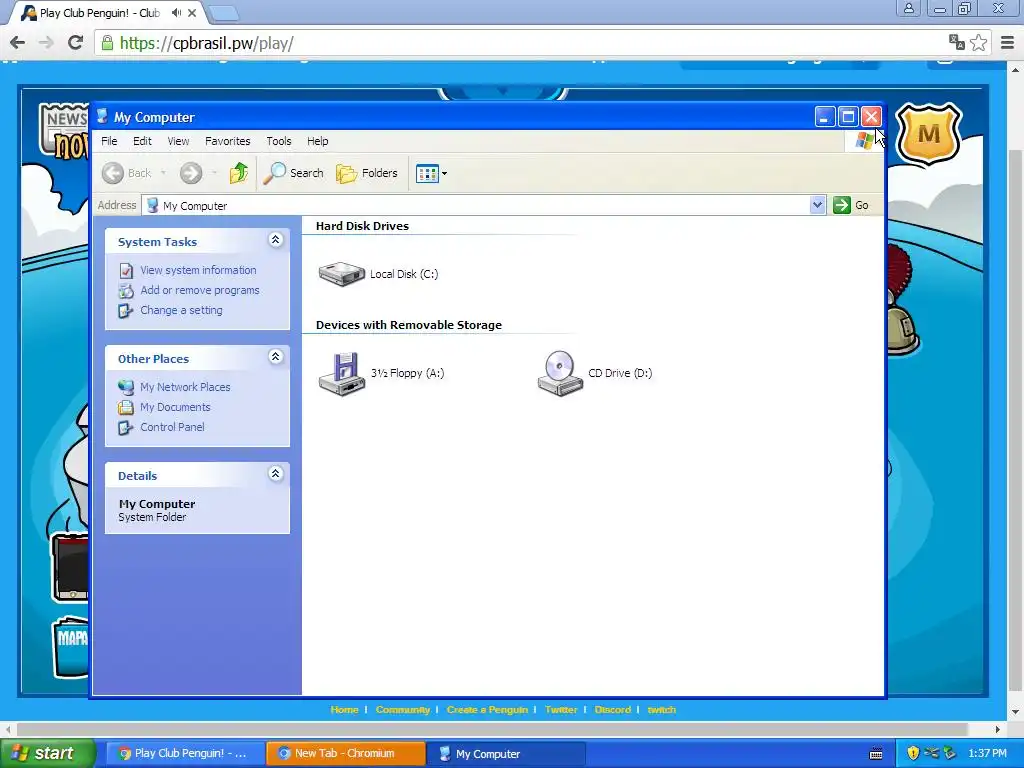Image resolution: width=1024 pixels, height=768 pixels.
Task: Open the Chrome hamburger menu
Action: click(x=1007, y=43)
